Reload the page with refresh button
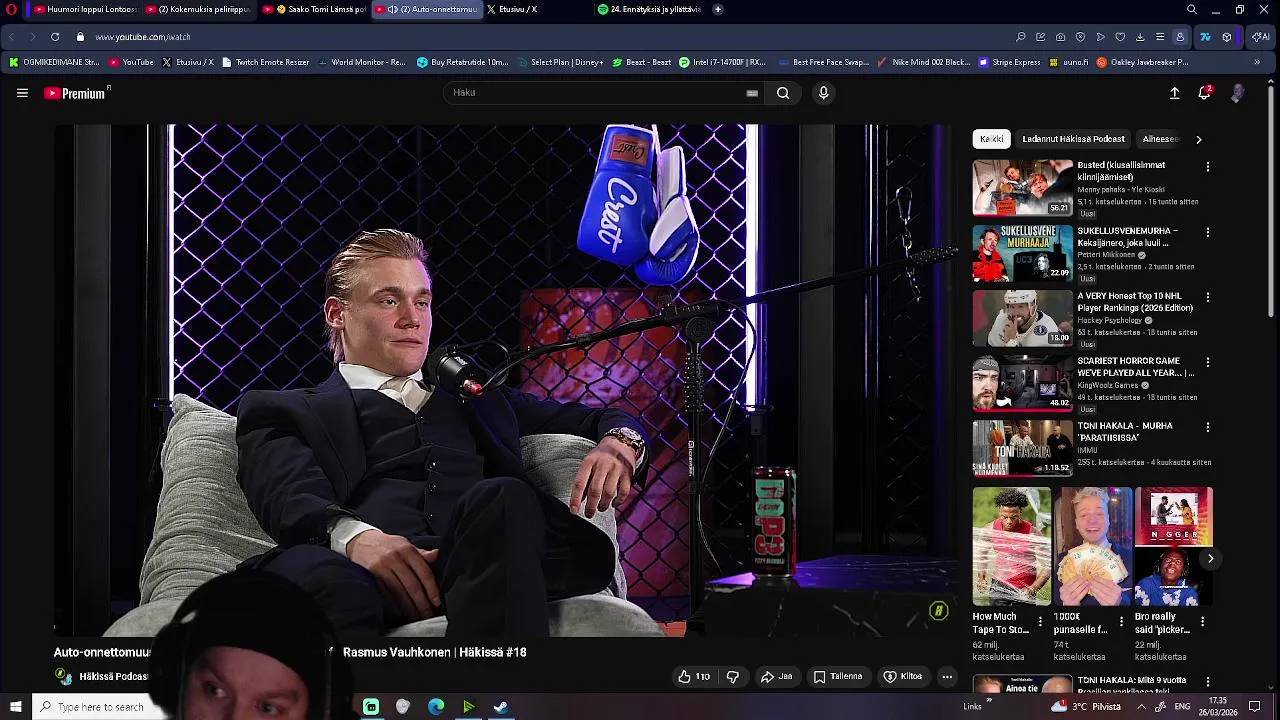The height and width of the screenshot is (720, 1280). [55, 37]
